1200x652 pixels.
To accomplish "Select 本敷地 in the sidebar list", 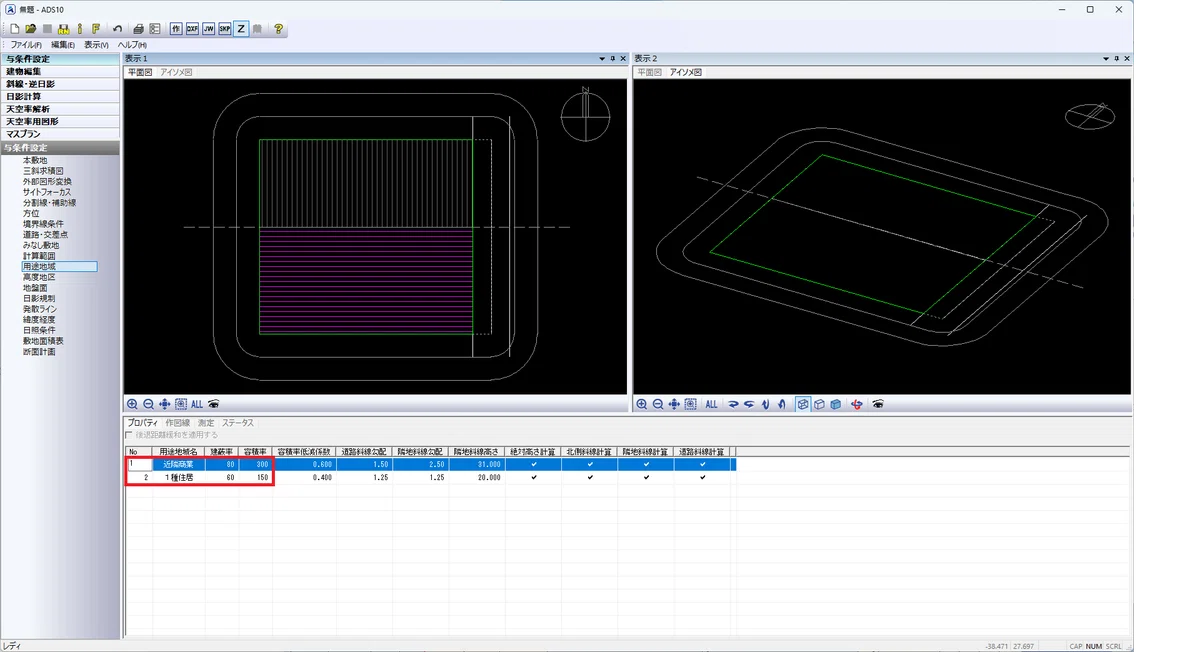I will tap(35, 160).
